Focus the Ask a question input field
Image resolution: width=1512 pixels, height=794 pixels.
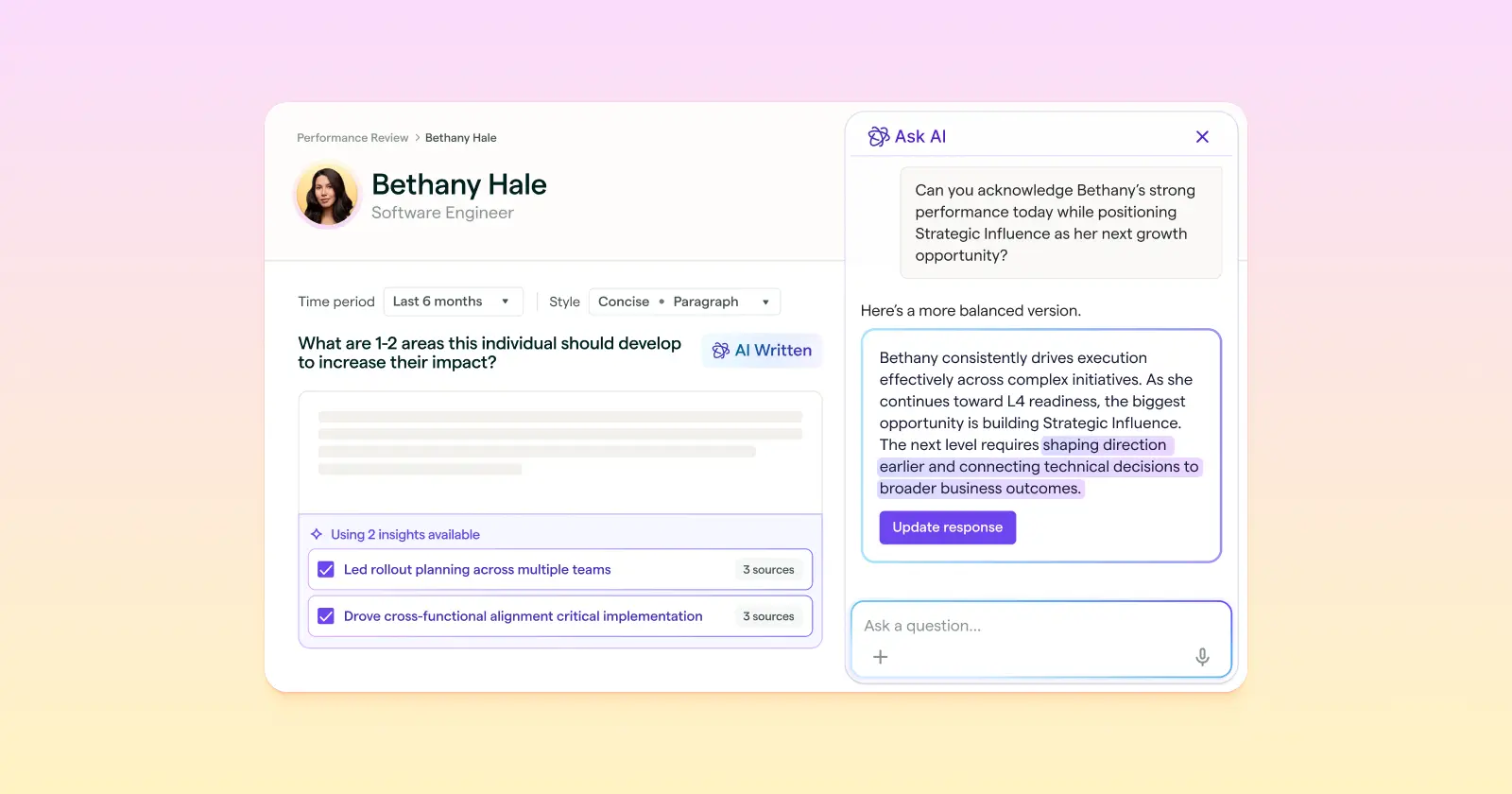click(1041, 640)
